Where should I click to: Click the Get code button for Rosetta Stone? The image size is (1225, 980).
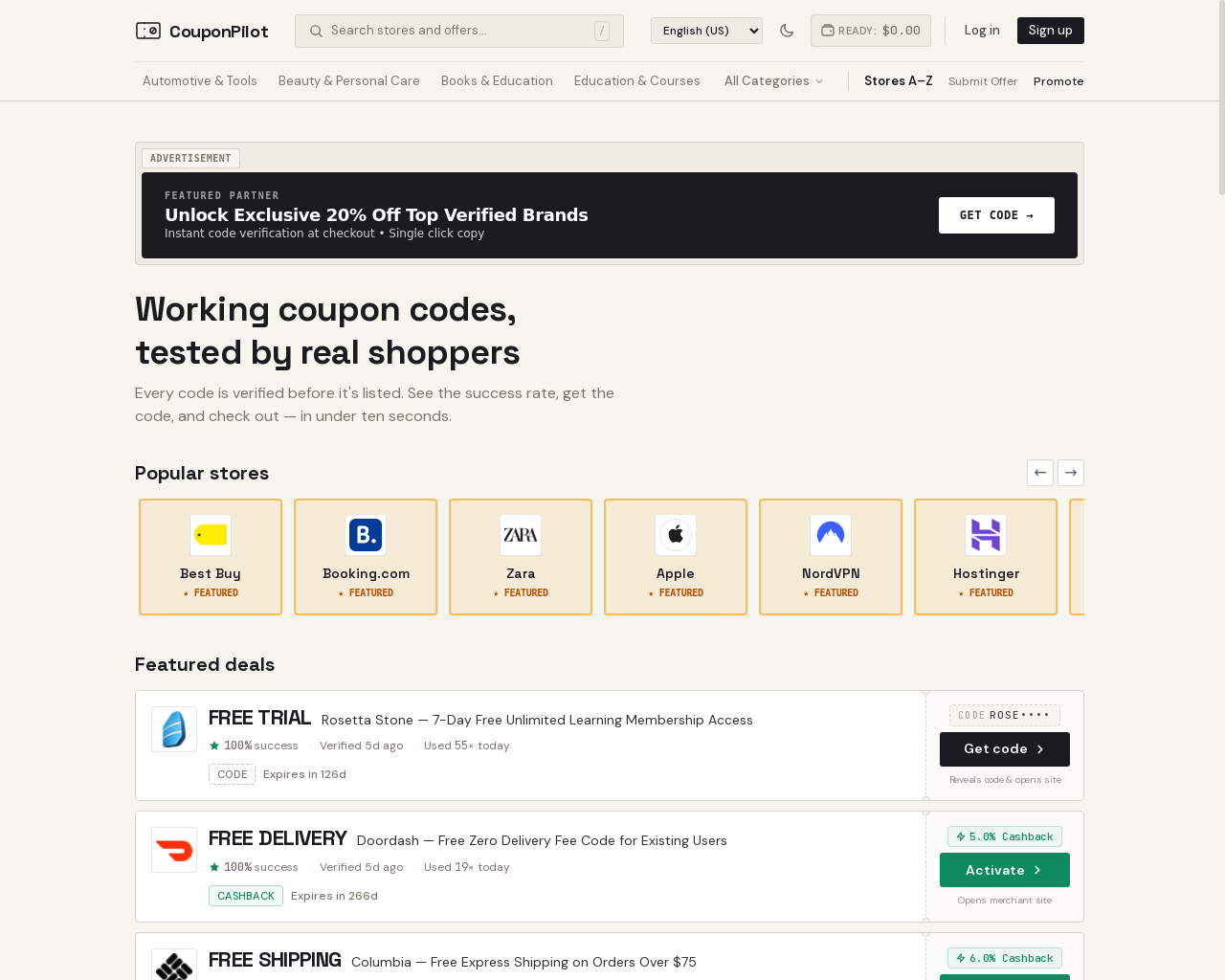[1005, 749]
